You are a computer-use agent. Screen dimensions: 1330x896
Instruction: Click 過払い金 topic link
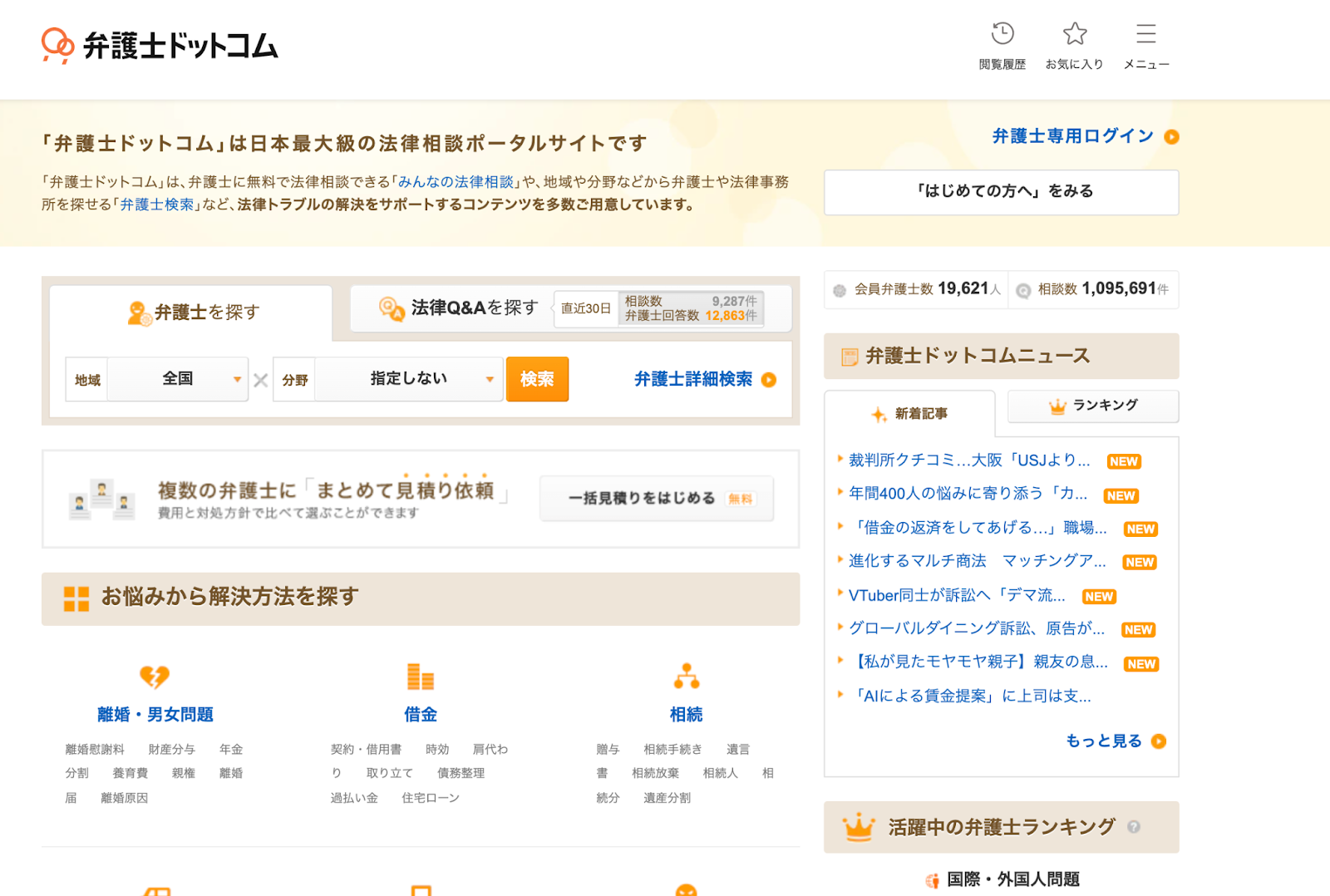[x=354, y=798]
